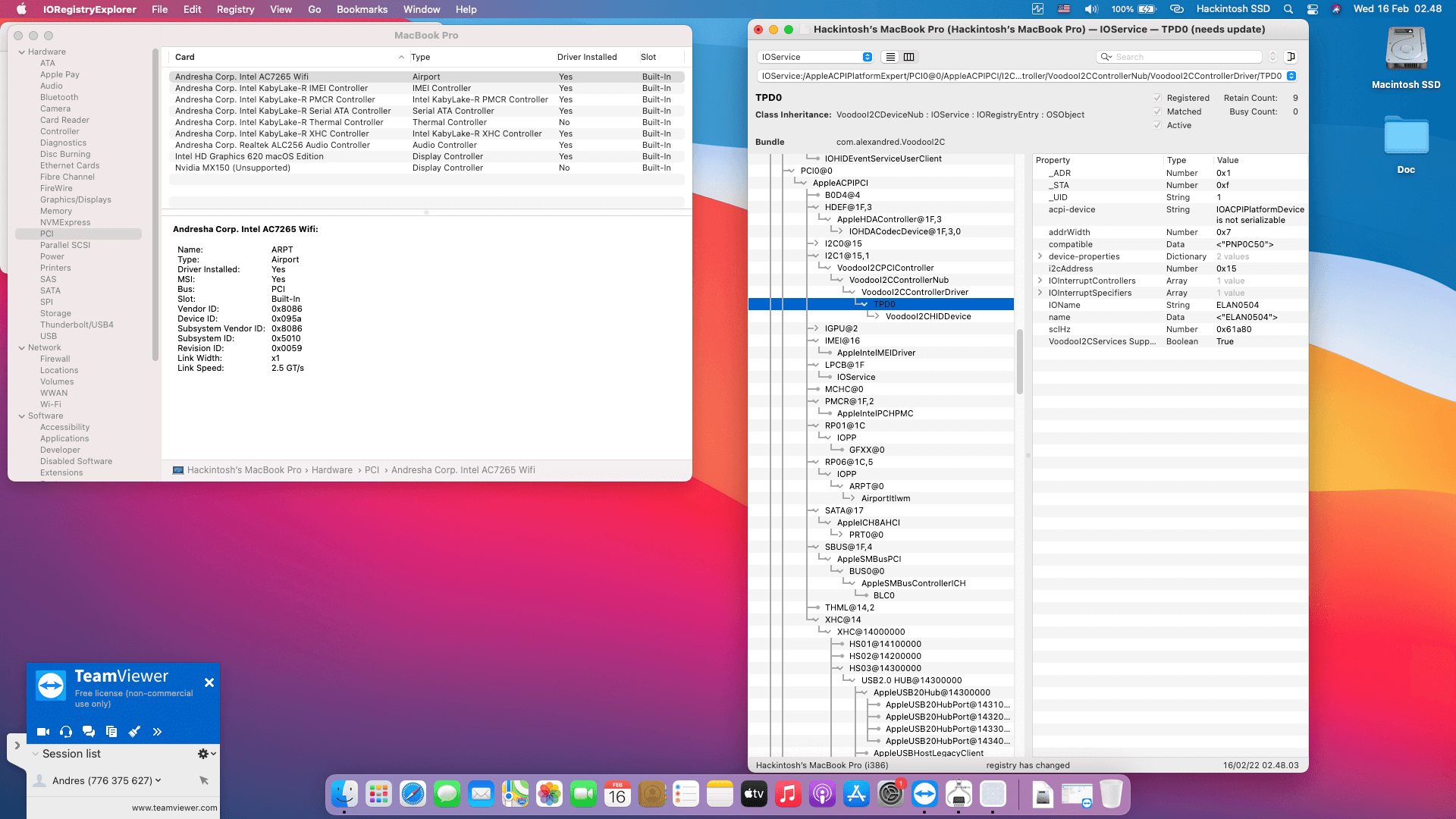Open TeamViewer file transfer box icon
1456x819 pixels.
coord(111,732)
